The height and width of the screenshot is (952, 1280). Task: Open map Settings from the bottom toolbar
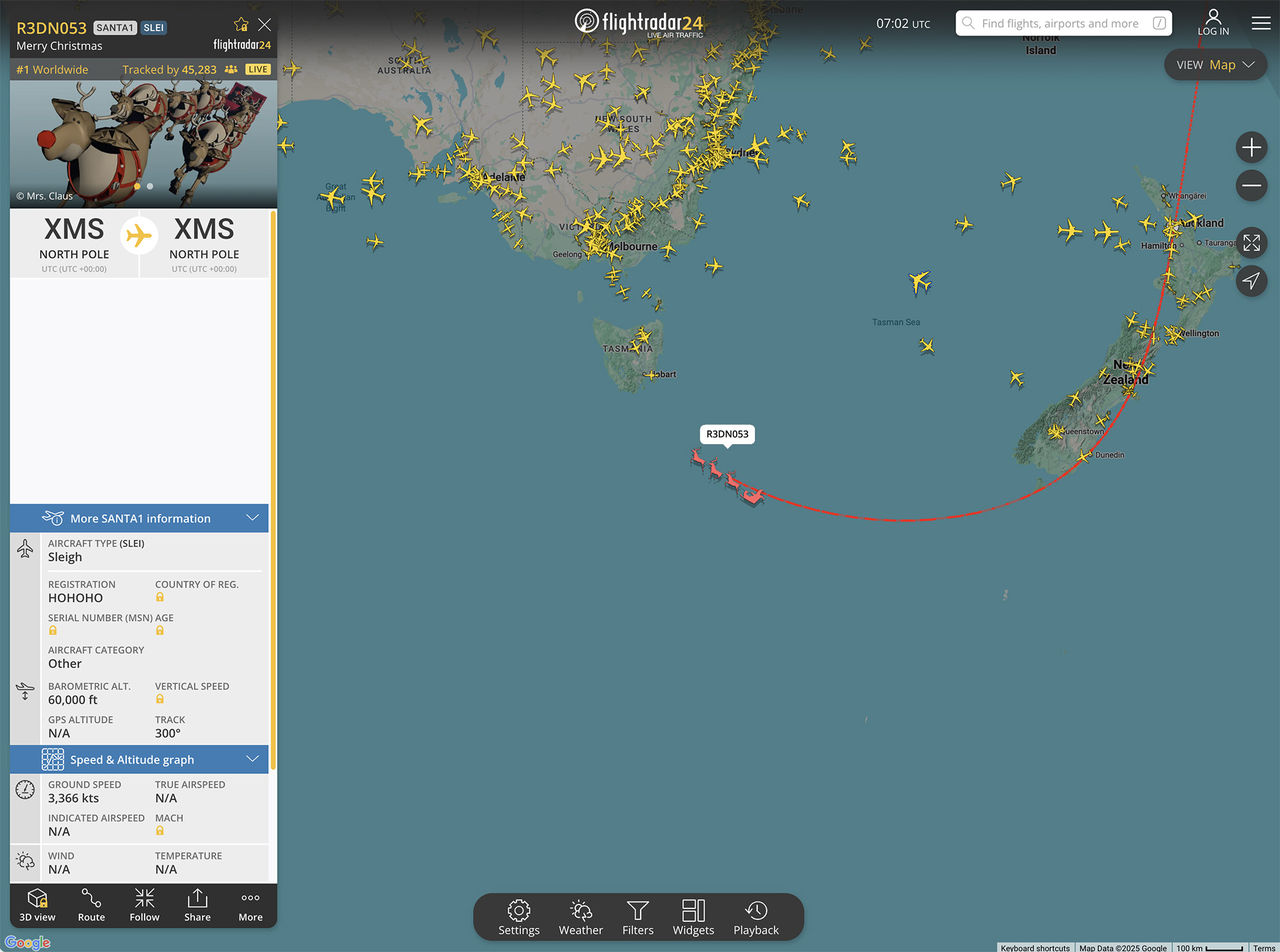(x=519, y=917)
